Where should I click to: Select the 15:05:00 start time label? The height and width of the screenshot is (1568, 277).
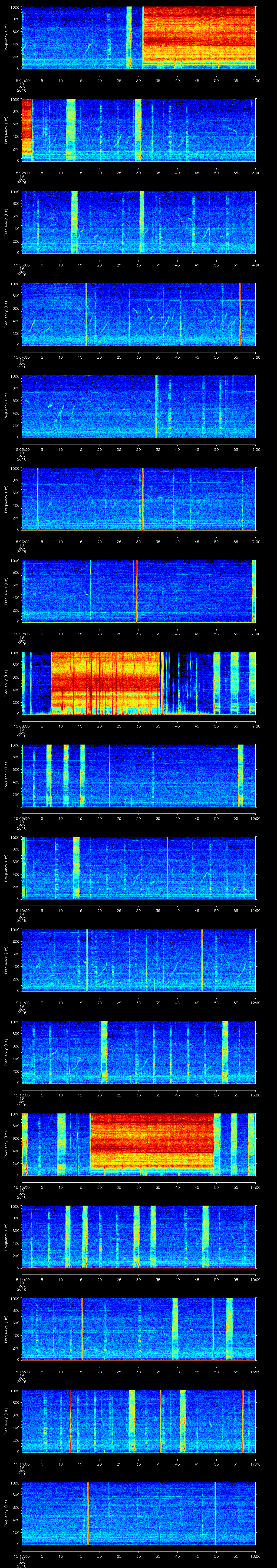(22, 449)
